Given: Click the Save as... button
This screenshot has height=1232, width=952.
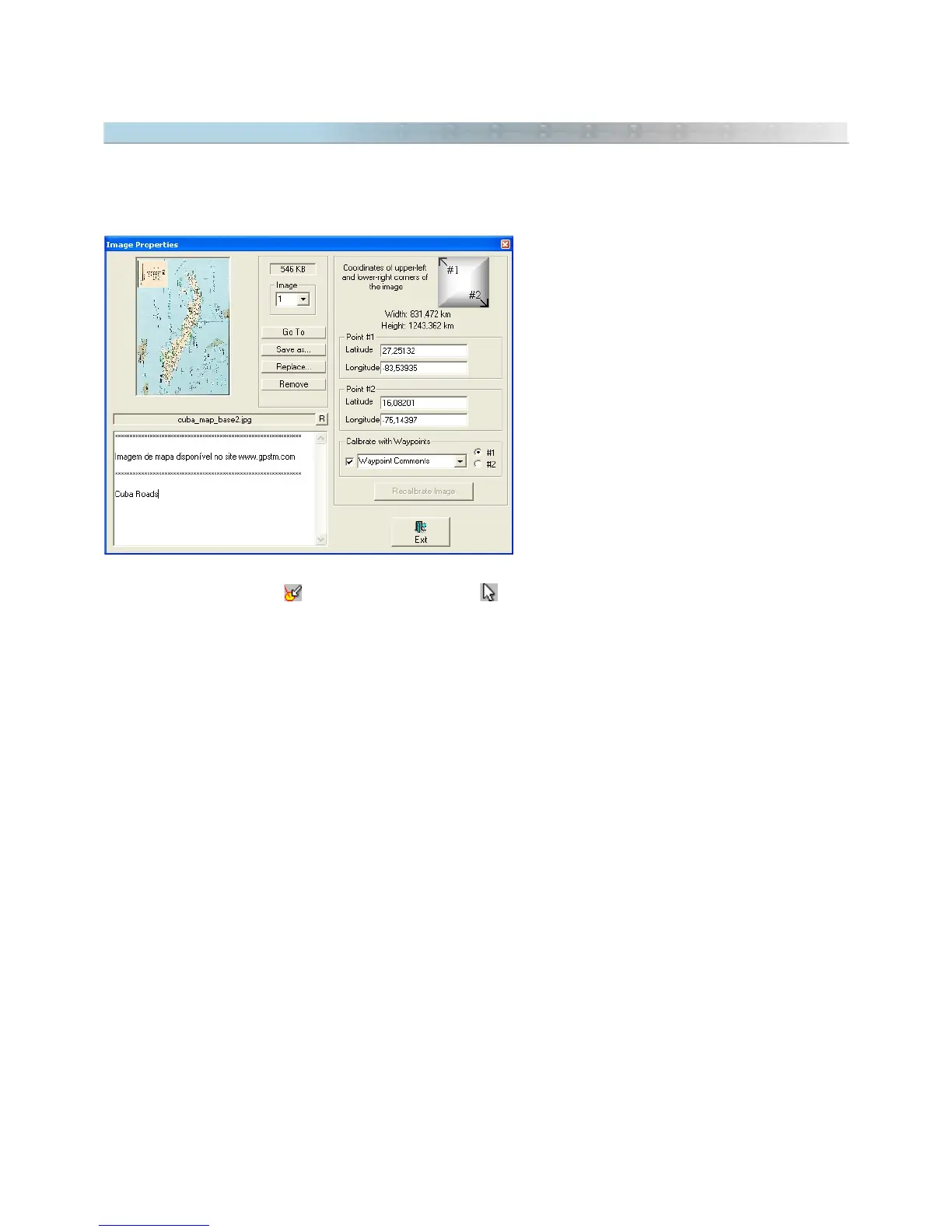Looking at the screenshot, I should pyautogui.click(x=293, y=350).
